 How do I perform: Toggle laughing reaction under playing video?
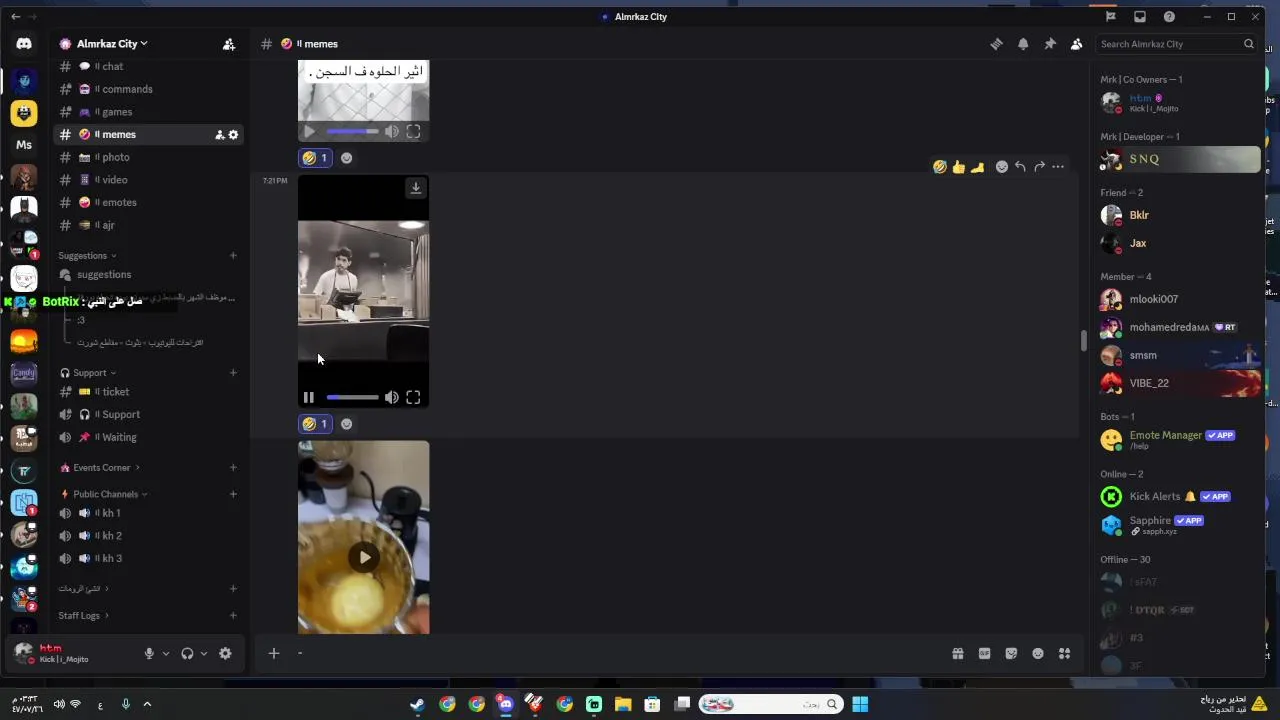pos(315,424)
